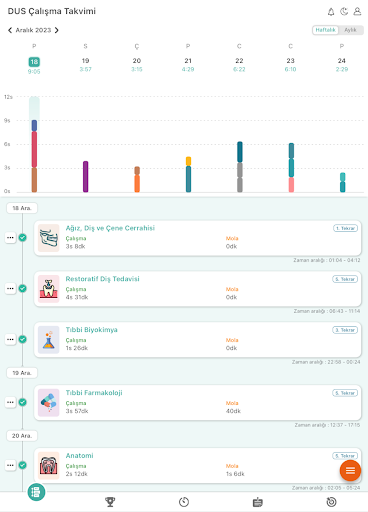Open the Ağız, Diş ve Çene Cerrahisi entry

198,238
